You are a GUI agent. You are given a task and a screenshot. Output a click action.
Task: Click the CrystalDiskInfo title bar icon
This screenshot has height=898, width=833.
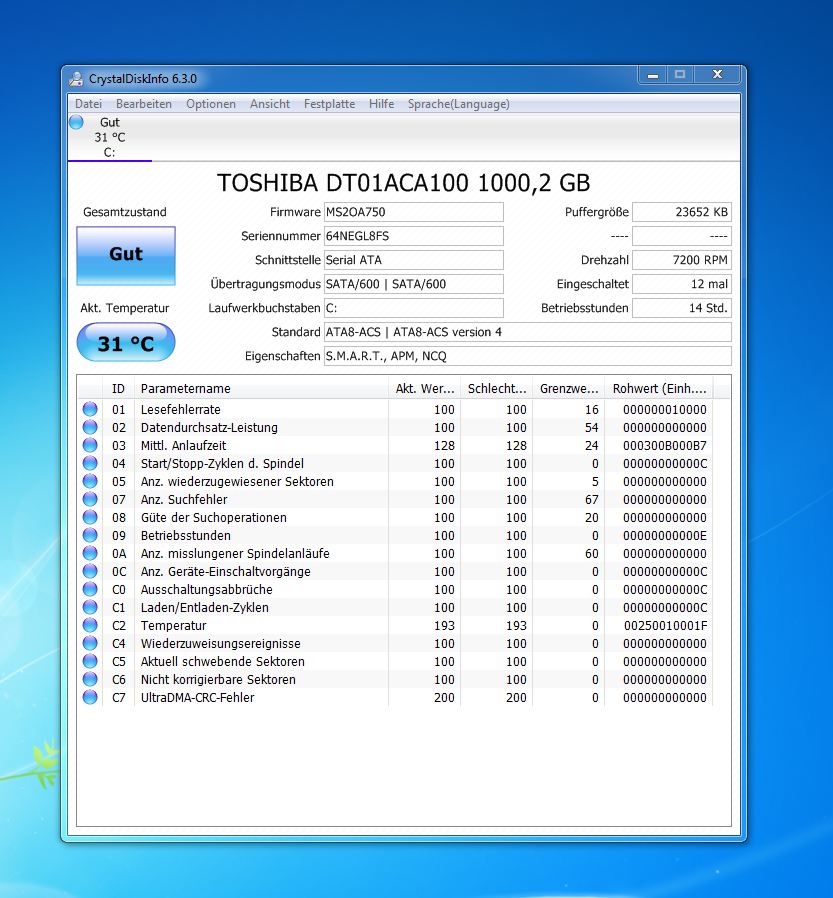[76, 78]
